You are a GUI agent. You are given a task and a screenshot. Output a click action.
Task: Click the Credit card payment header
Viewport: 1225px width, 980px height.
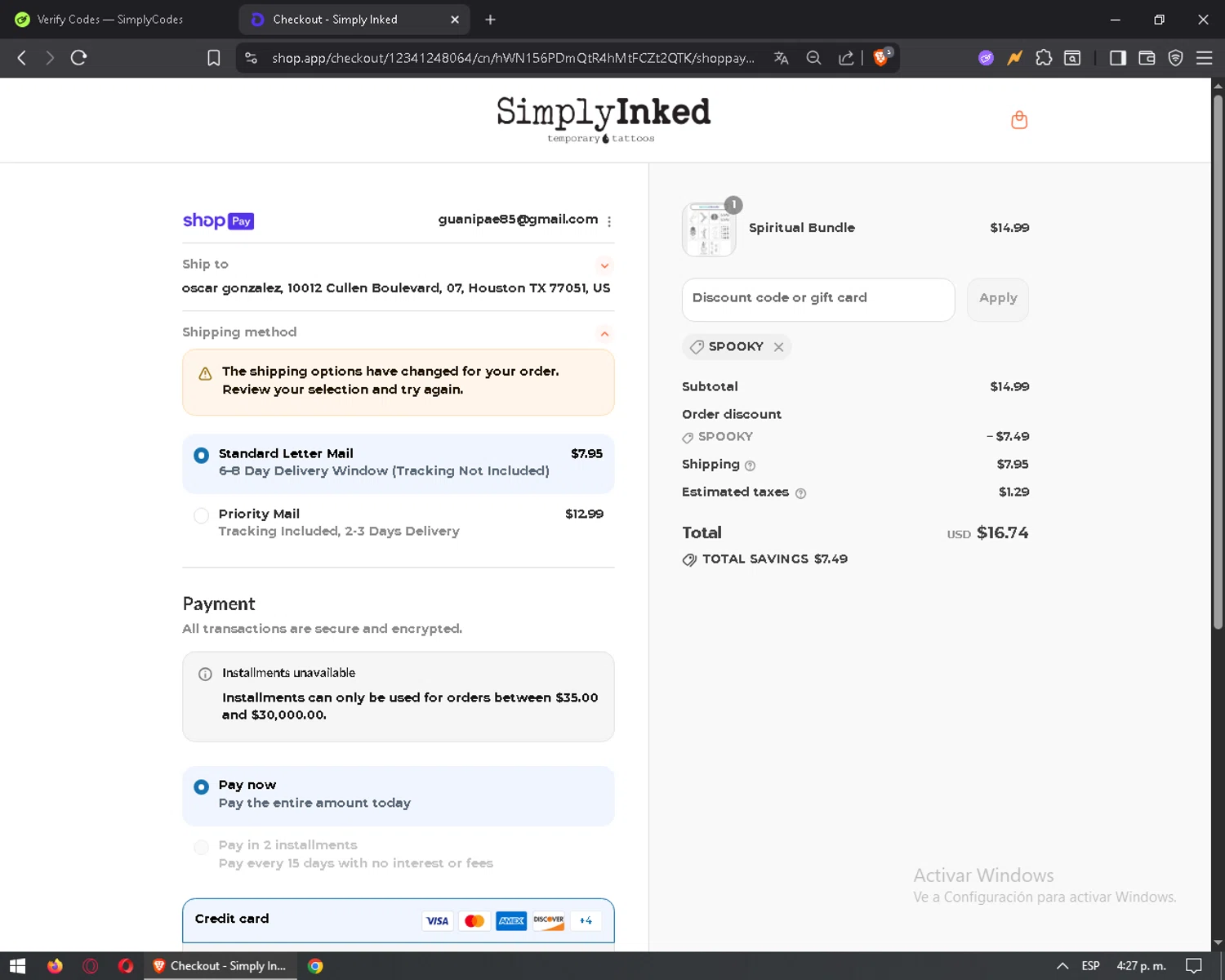point(398,920)
